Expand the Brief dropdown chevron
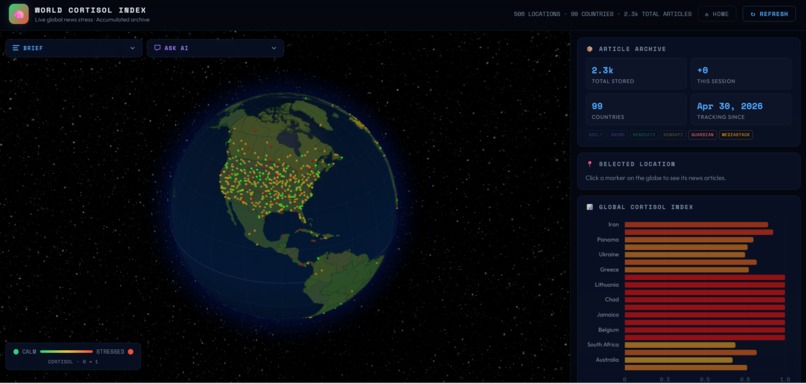Viewport: 806px width, 384px height. pyautogui.click(x=133, y=48)
